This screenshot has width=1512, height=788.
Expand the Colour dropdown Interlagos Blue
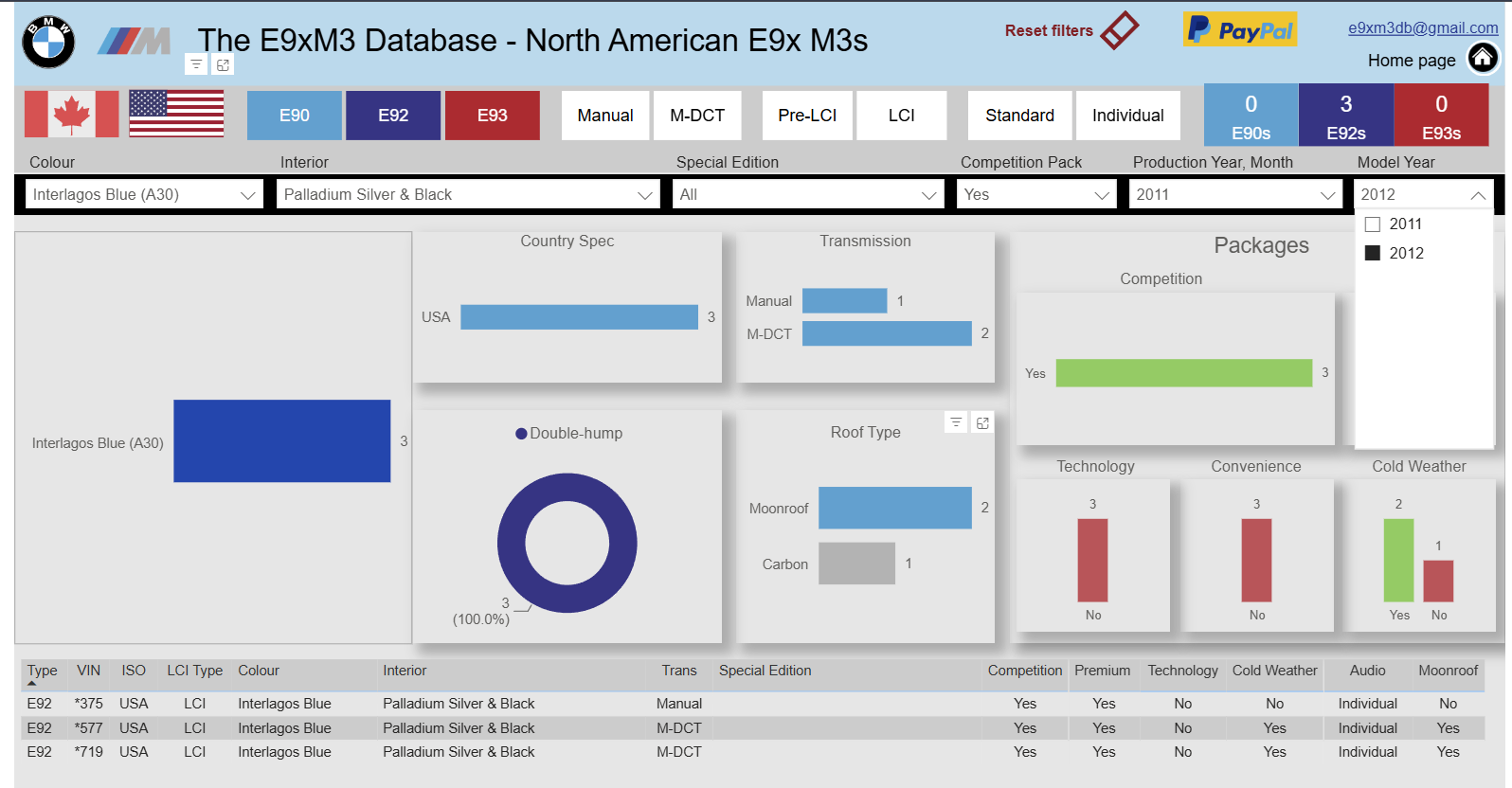[144, 194]
